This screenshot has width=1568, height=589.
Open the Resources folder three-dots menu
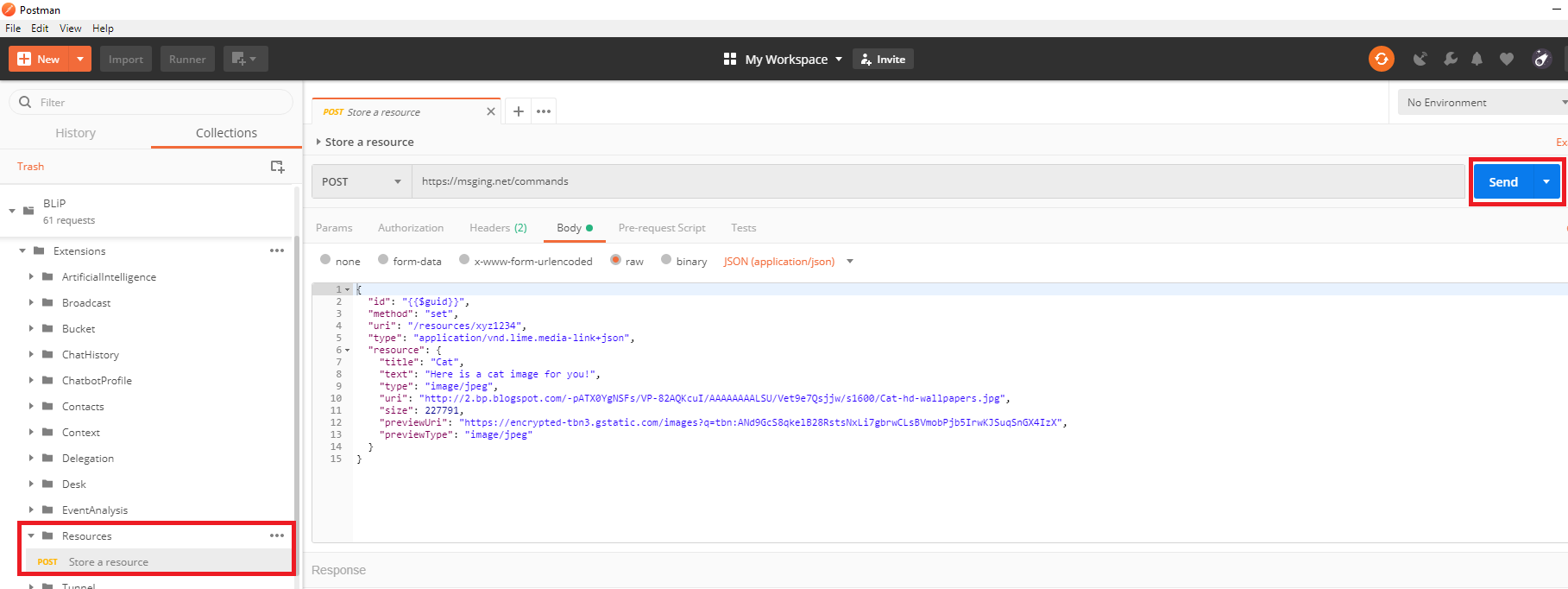click(277, 535)
